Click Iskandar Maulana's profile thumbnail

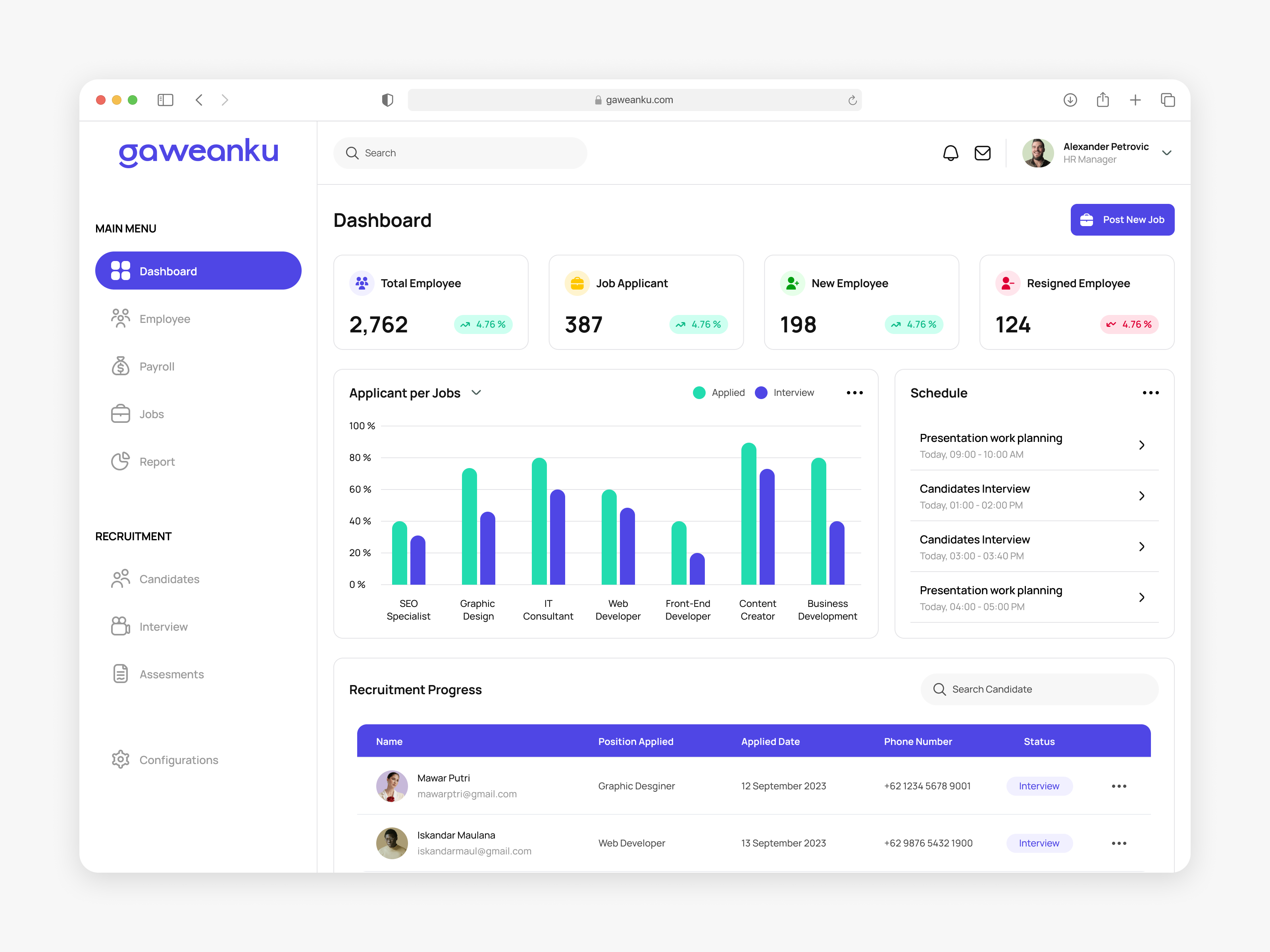pos(392,843)
